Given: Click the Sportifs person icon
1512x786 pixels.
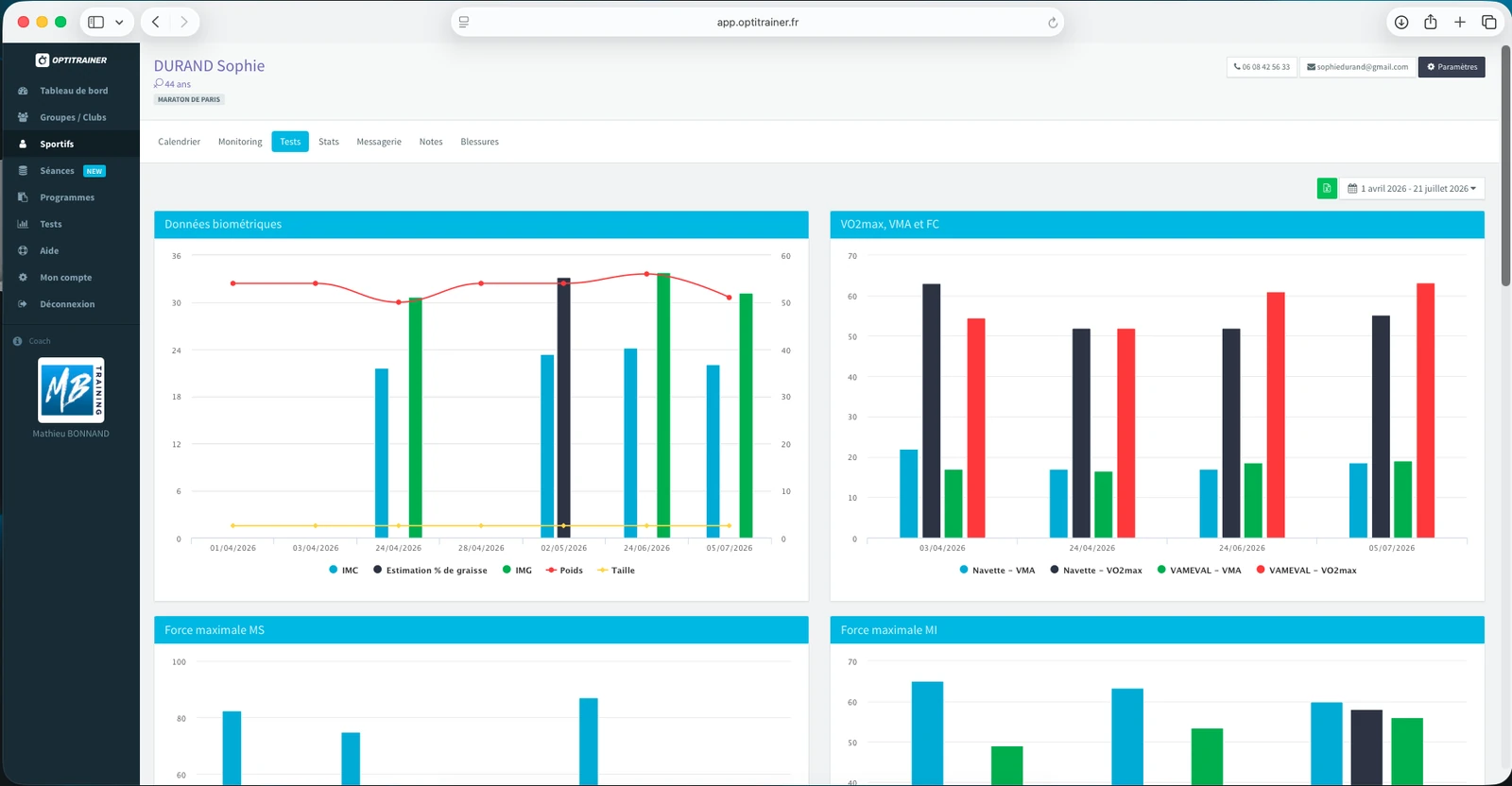Looking at the screenshot, I should point(23,144).
